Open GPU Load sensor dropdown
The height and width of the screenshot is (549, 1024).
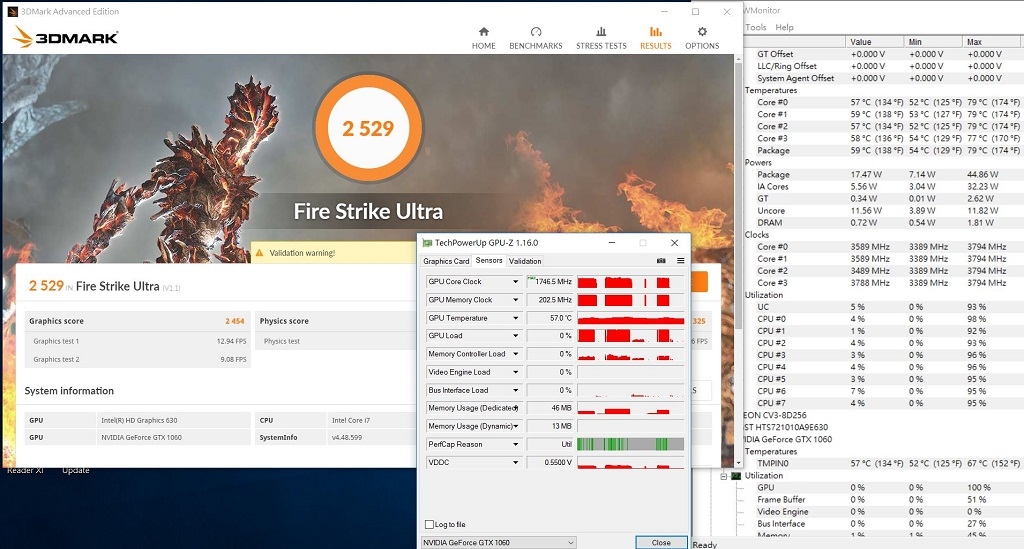click(x=515, y=336)
